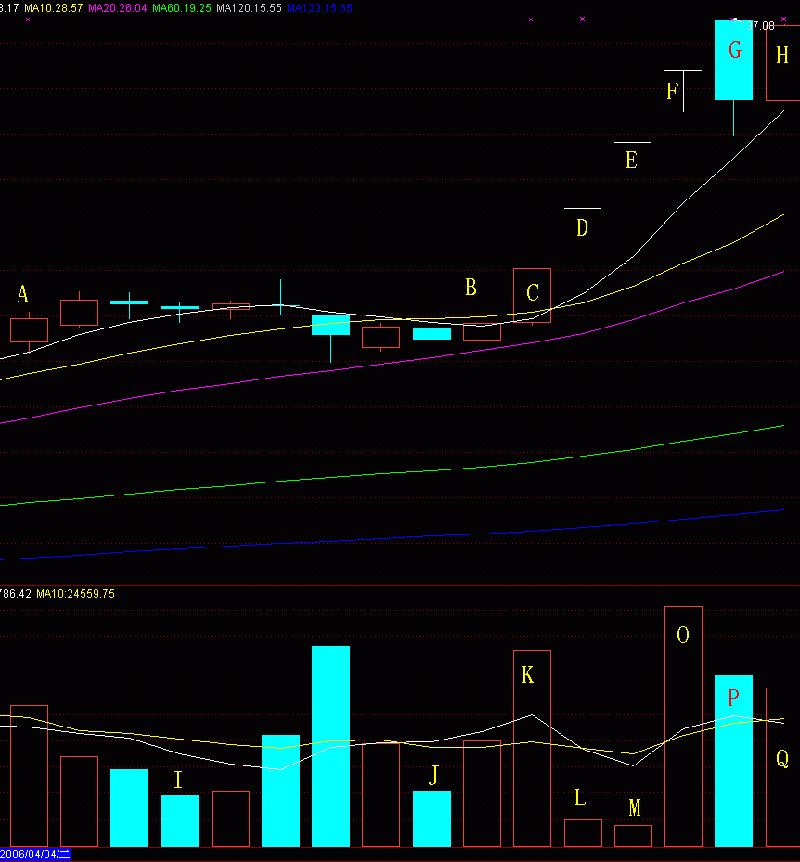This screenshot has width=800, height=862.
Task: Click the small volume bar labeled L
Action: click(582, 832)
